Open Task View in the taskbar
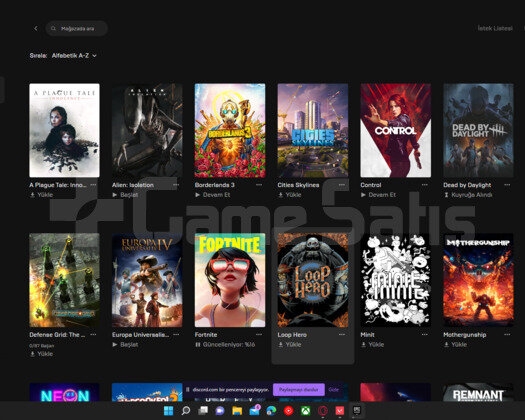This screenshot has height=420, width=525. pos(203,410)
